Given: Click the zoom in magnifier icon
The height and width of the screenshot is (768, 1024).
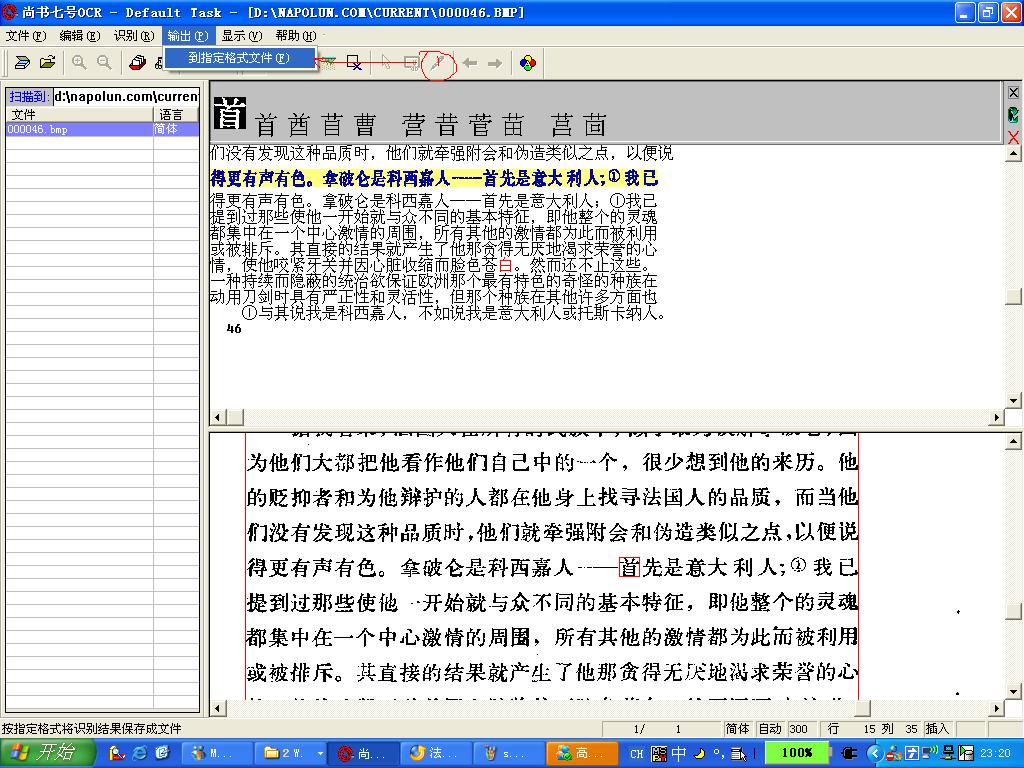Looking at the screenshot, I should tap(79, 63).
